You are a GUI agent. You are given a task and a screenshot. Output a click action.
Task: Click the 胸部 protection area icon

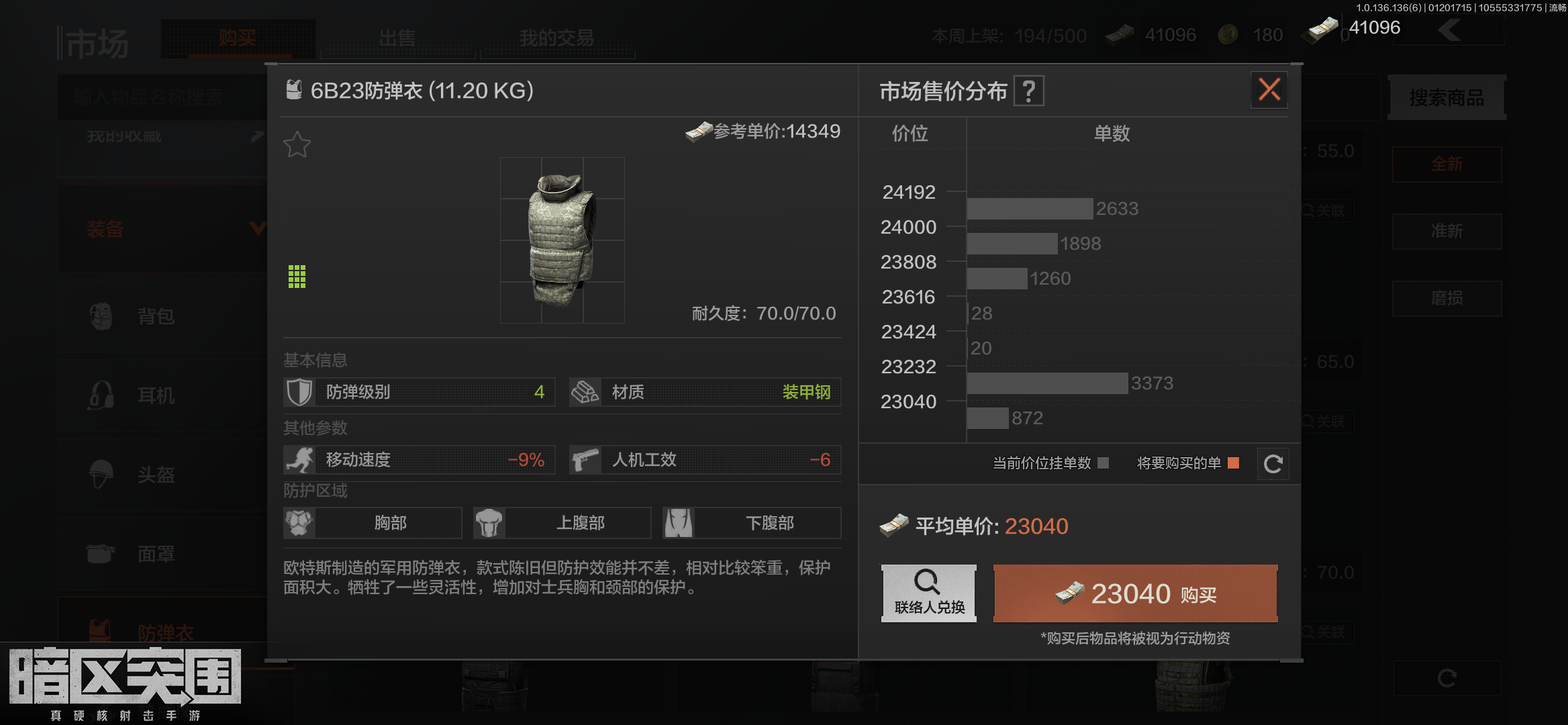(x=299, y=523)
